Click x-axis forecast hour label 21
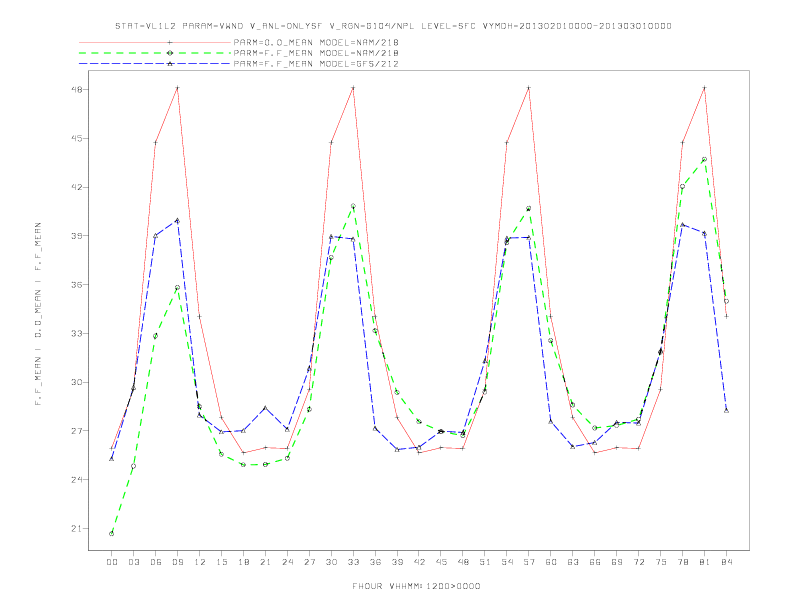The image size is (792, 612). [x=265, y=562]
